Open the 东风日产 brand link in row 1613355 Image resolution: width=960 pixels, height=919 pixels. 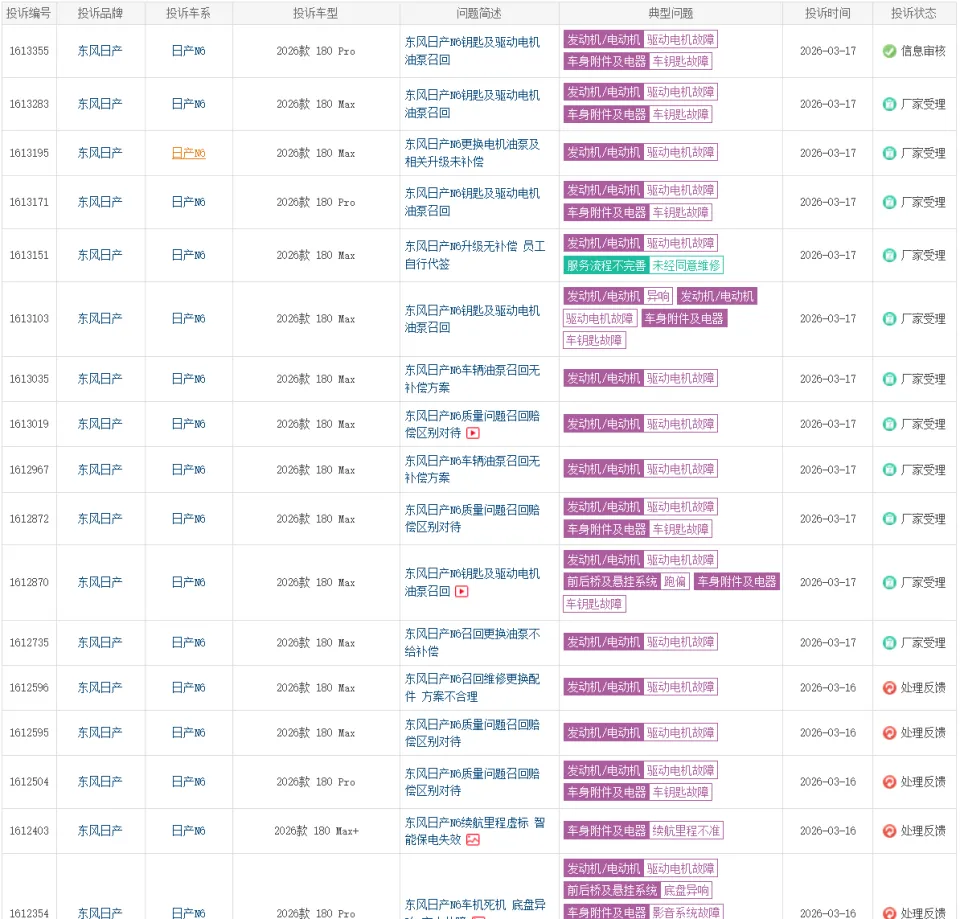100,51
